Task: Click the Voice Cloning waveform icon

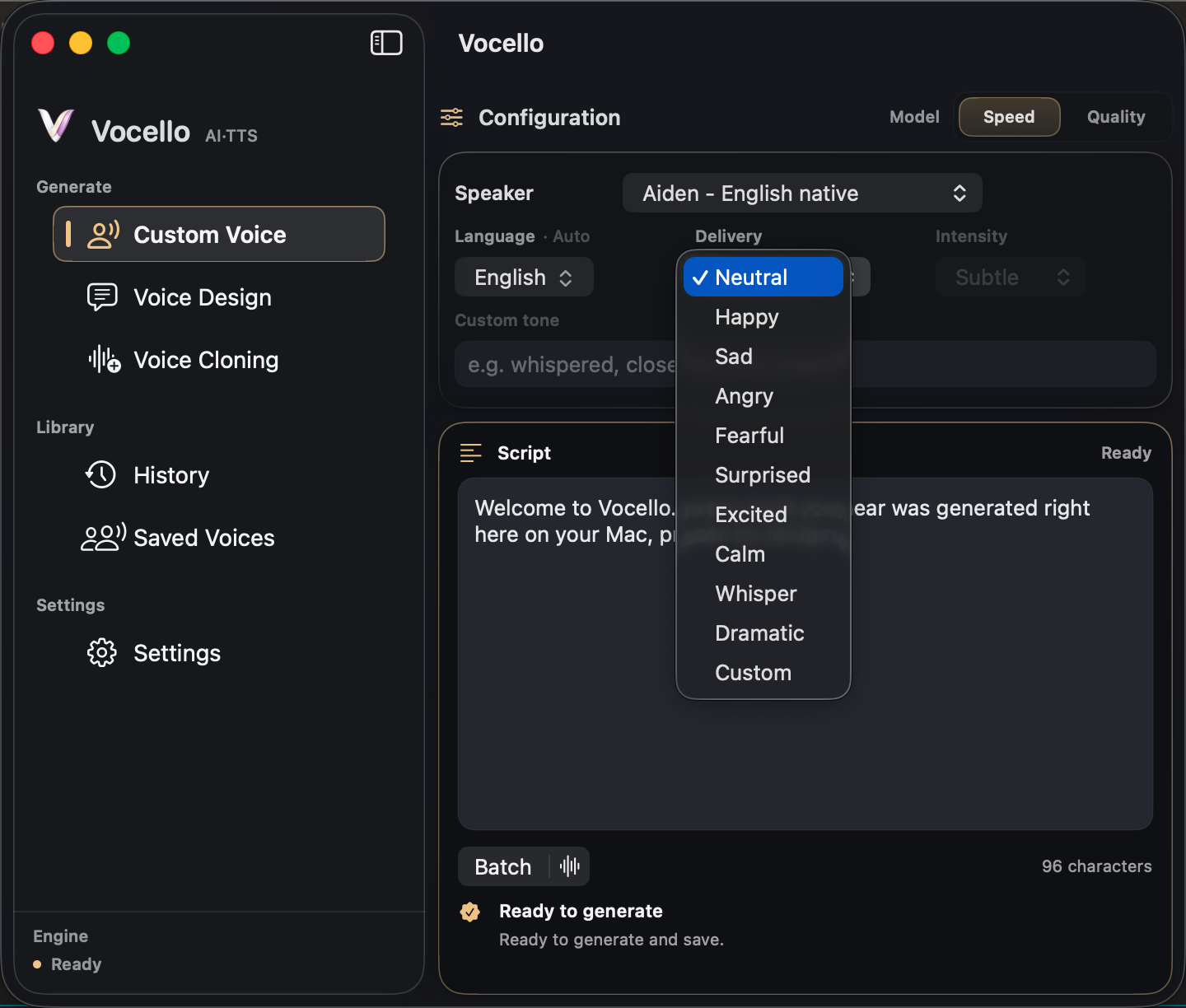Action: pyautogui.click(x=105, y=359)
